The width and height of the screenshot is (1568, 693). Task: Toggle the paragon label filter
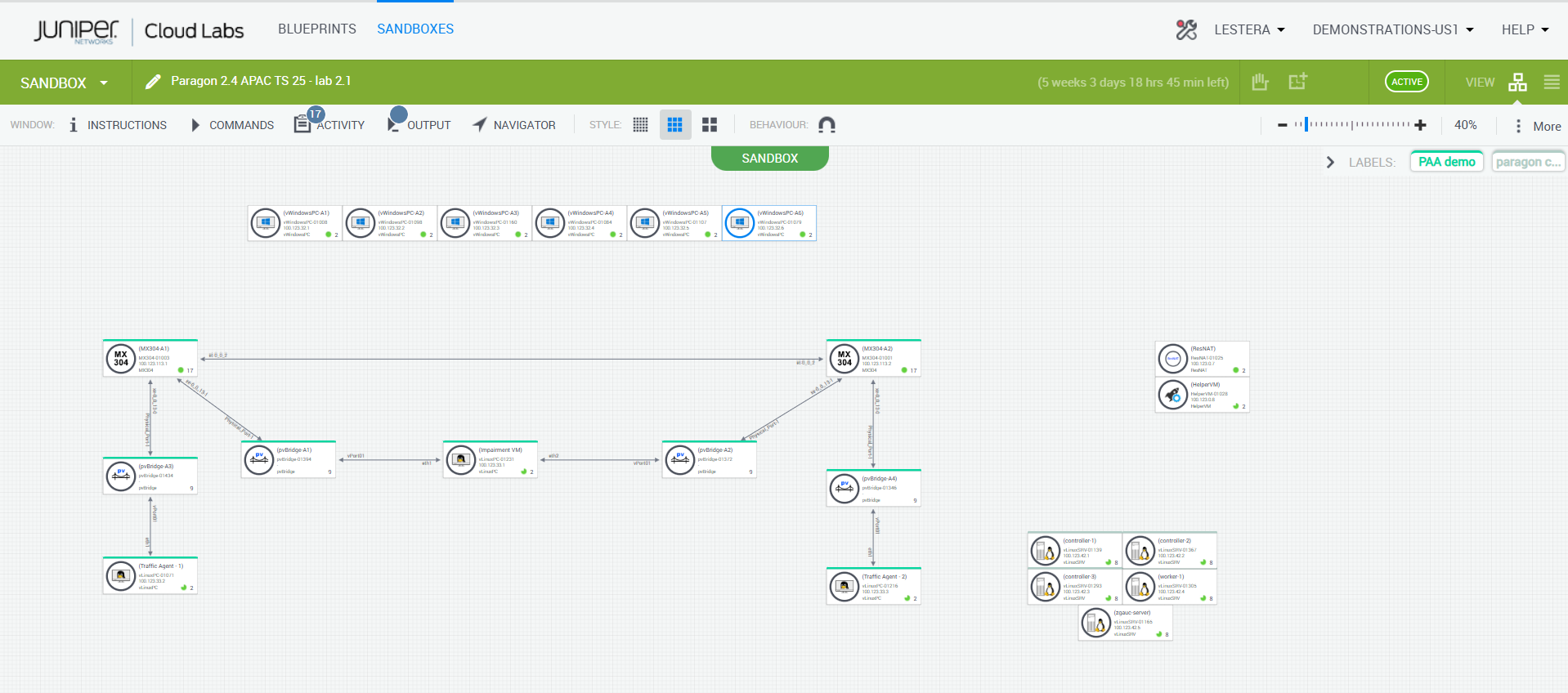(x=1527, y=162)
